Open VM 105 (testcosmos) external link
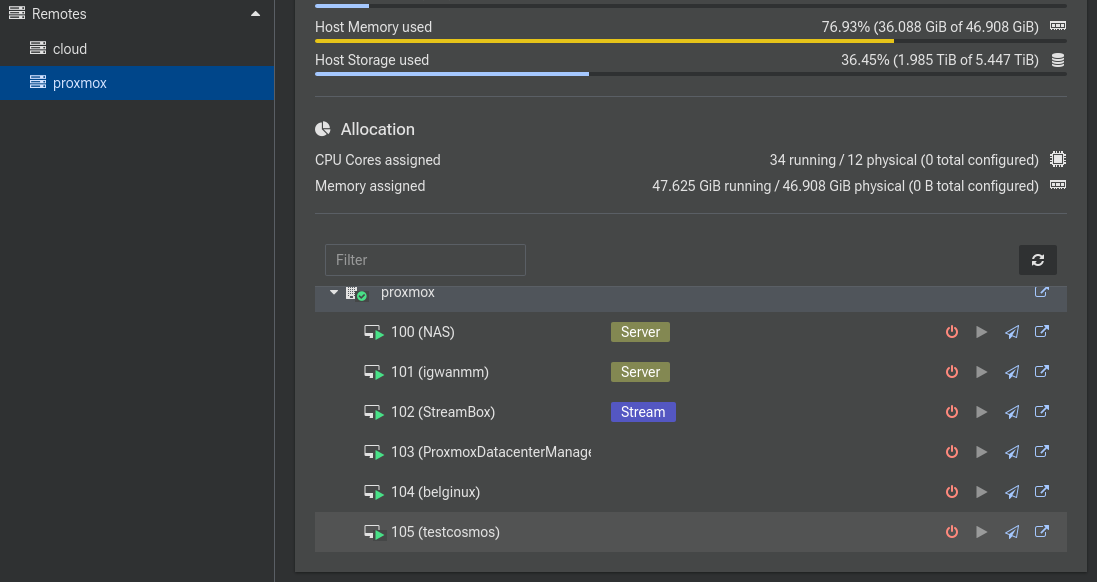This screenshot has width=1097, height=582. pos(1042,532)
